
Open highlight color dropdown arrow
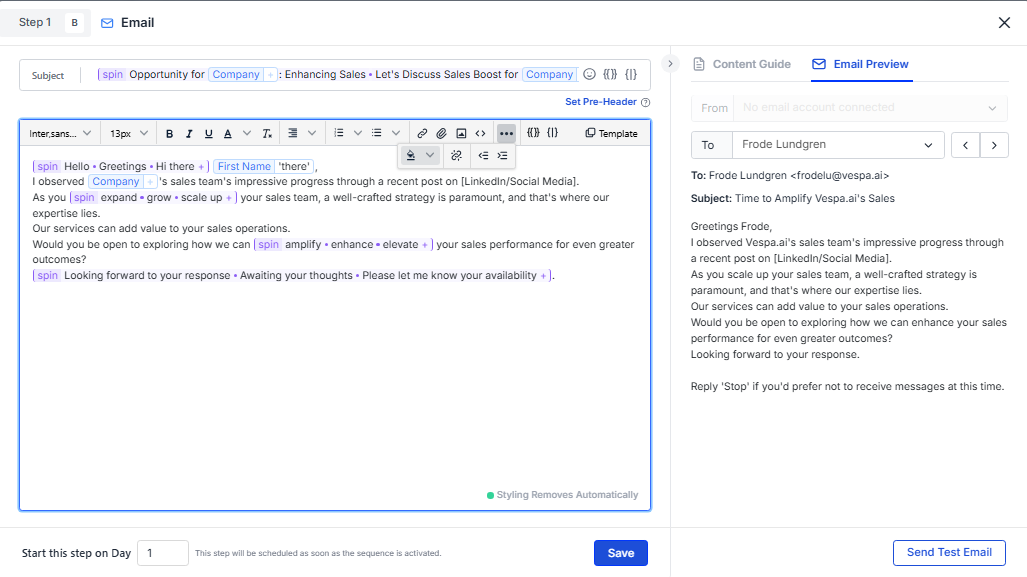pyautogui.click(x=430, y=156)
